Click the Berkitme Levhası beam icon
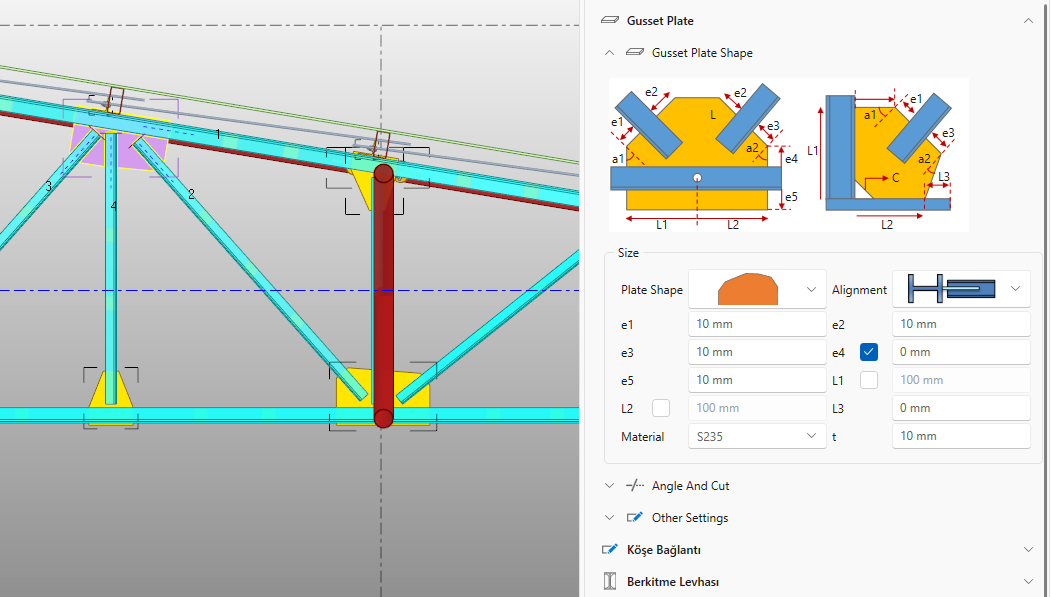 [610, 581]
